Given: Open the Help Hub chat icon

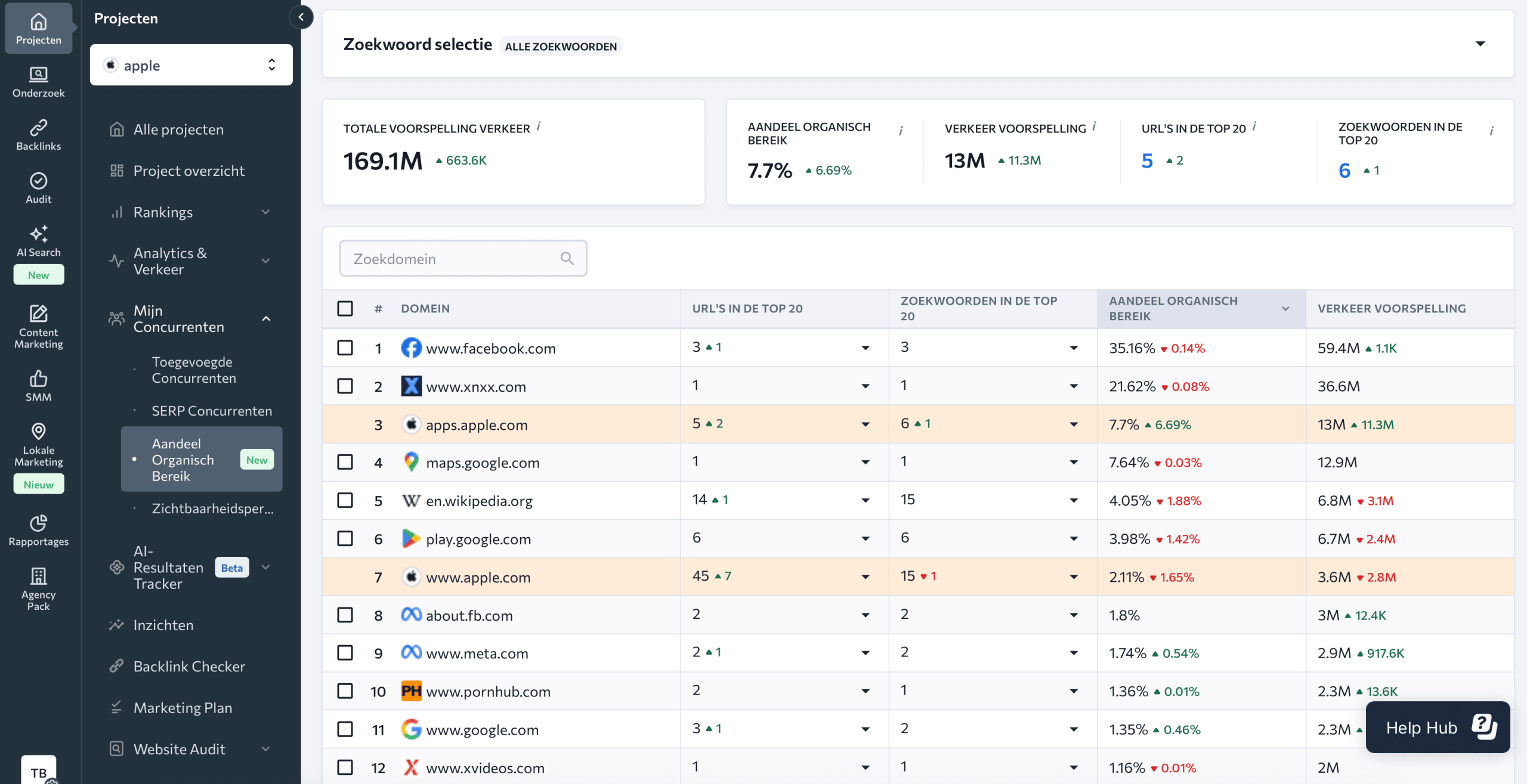Looking at the screenshot, I should [x=1483, y=727].
